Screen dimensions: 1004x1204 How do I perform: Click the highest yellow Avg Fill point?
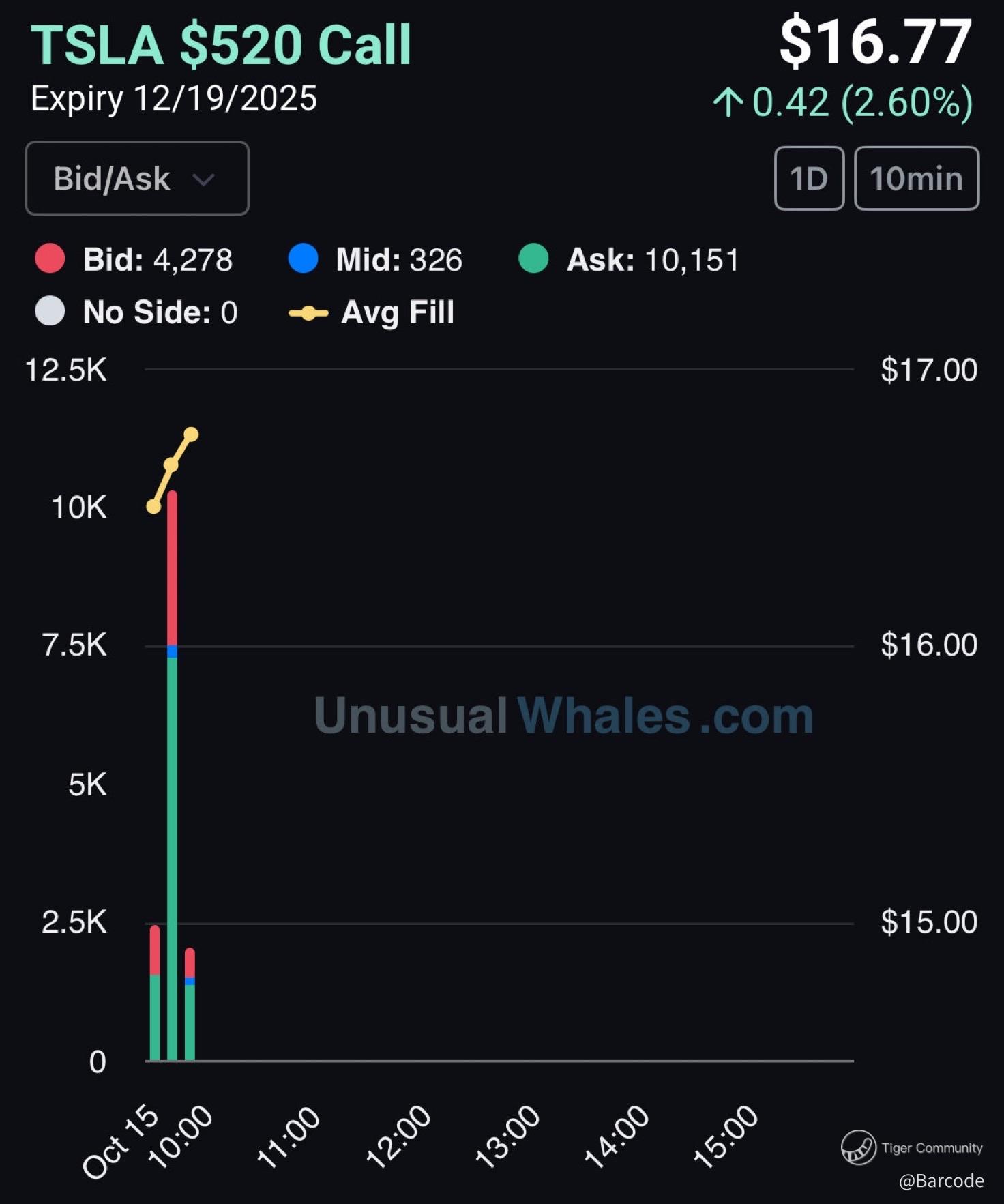191,435
